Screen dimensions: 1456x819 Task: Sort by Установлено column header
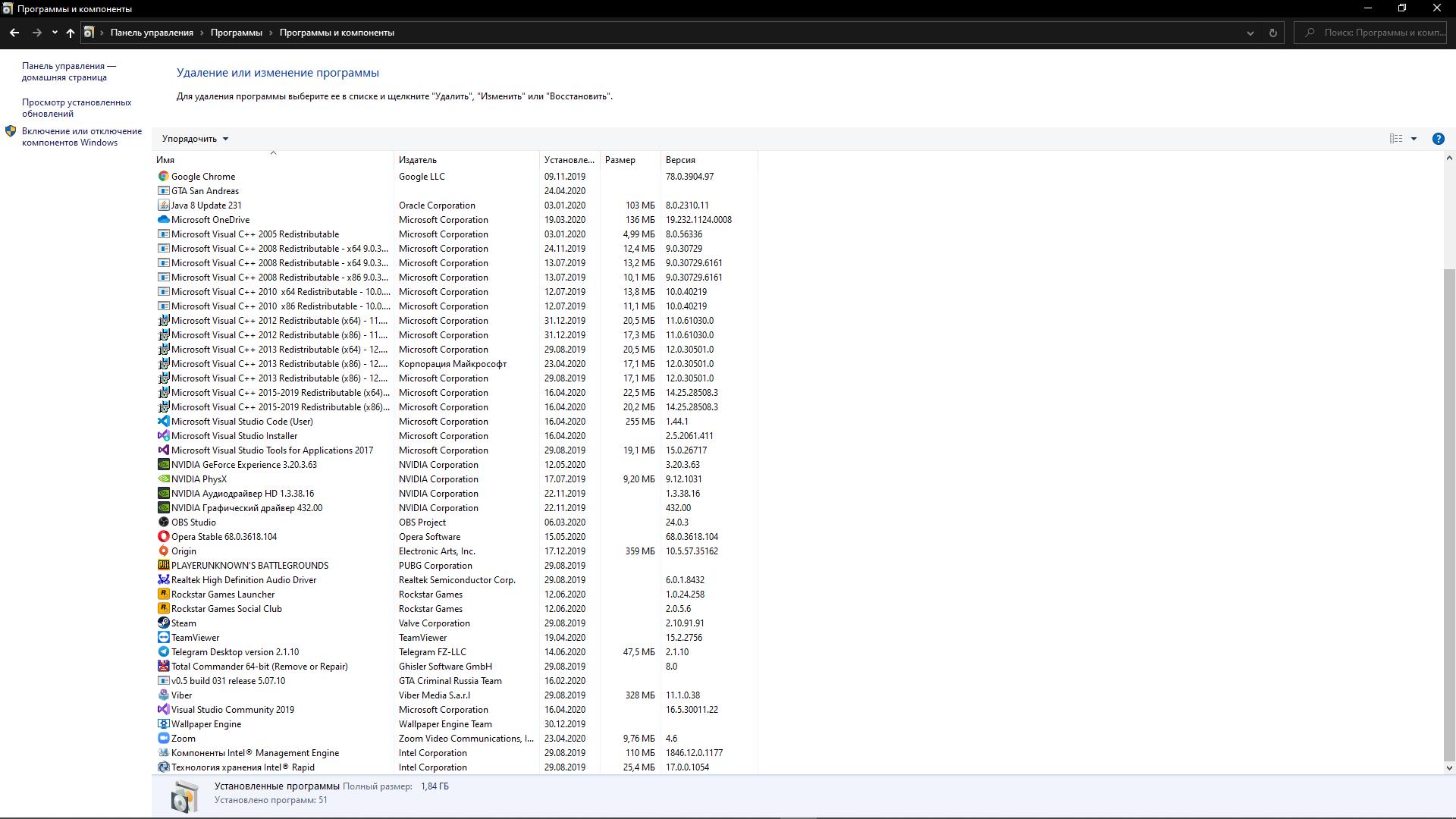tap(570, 160)
